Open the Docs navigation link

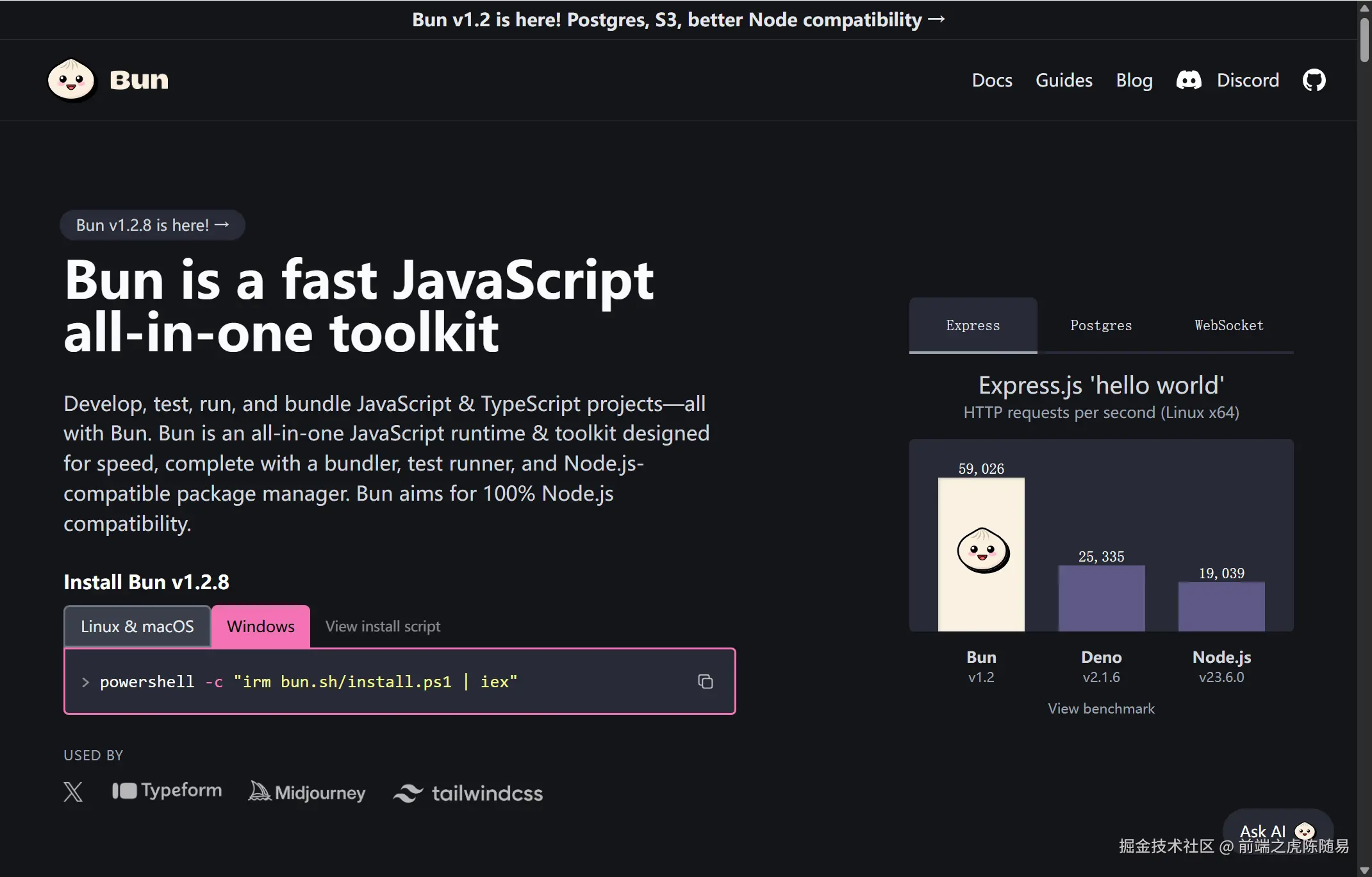[991, 80]
